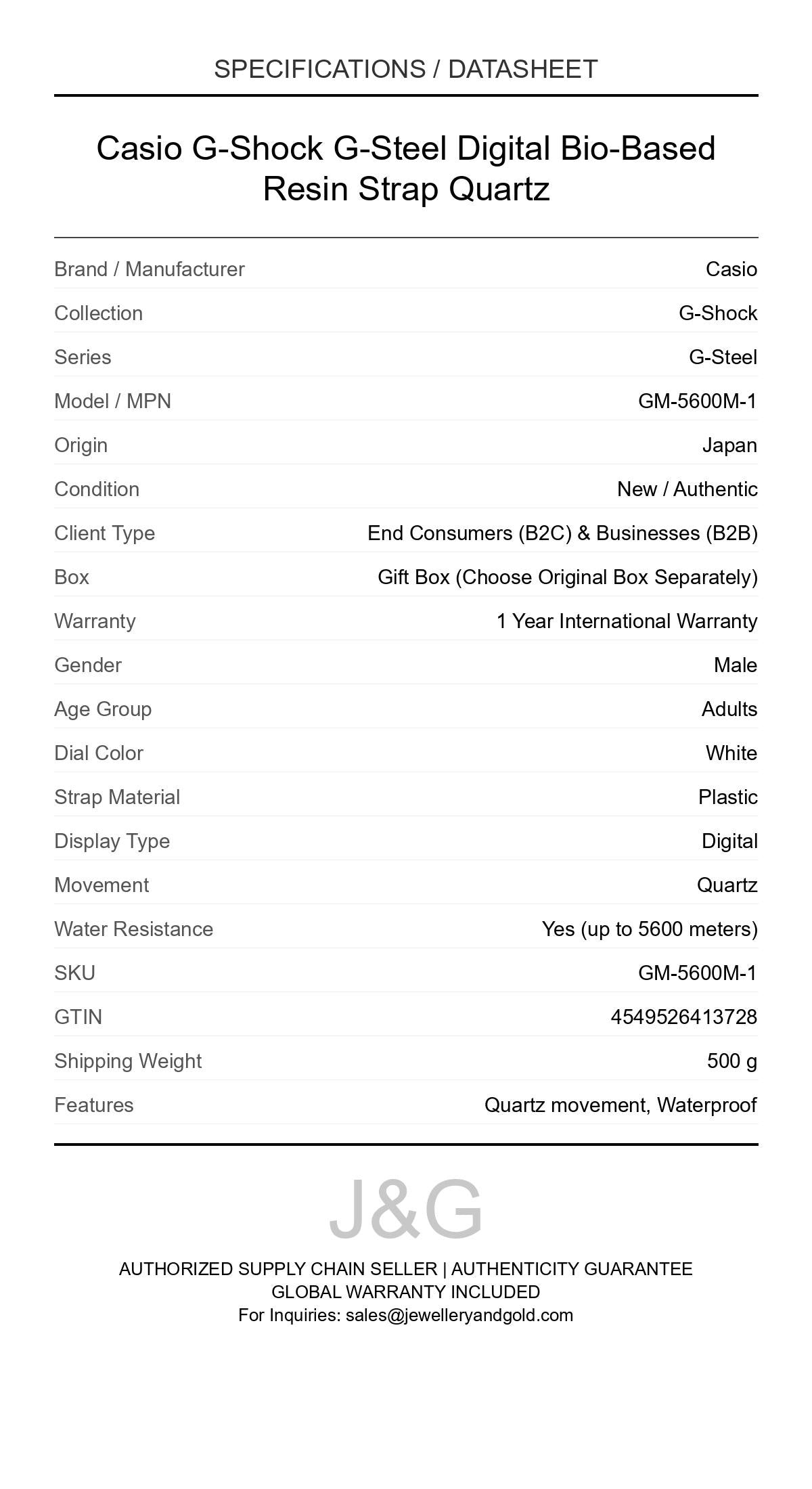
Task: Click the GLOBAL WARRANTY INCLUDED text
Action: [x=406, y=1292]
